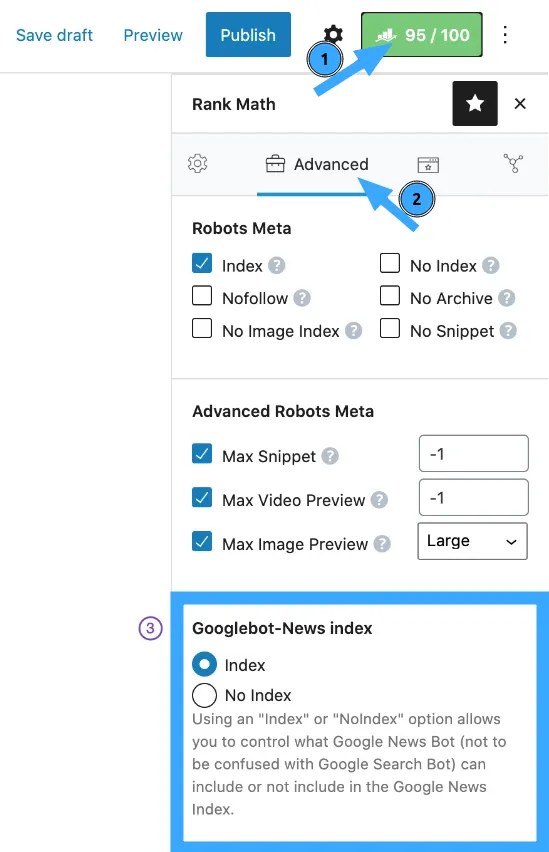Publish the post

[248, 35]
